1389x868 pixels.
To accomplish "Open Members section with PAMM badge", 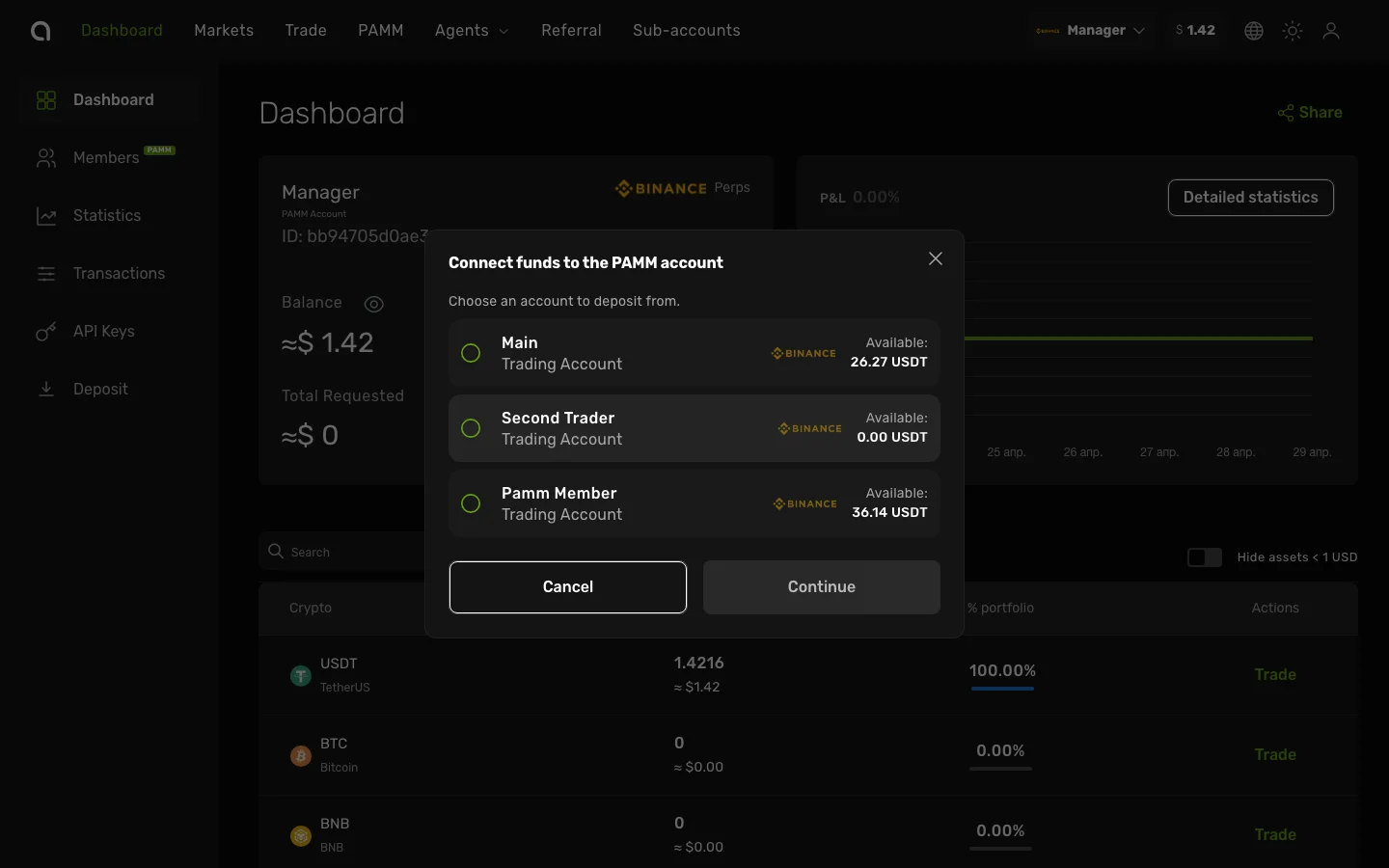I will point(106,157).
